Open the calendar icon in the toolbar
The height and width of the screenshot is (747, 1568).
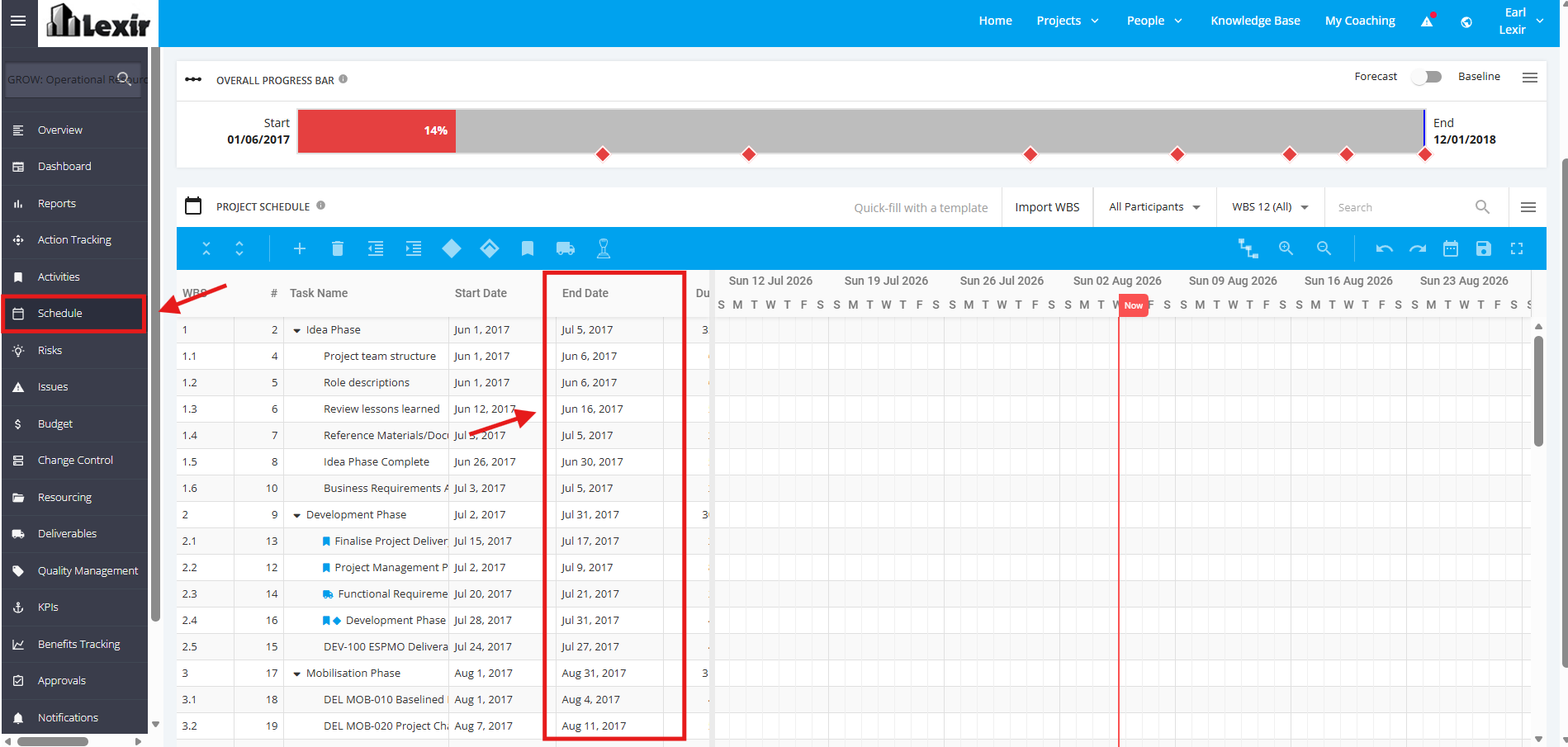pos(1451,248)
